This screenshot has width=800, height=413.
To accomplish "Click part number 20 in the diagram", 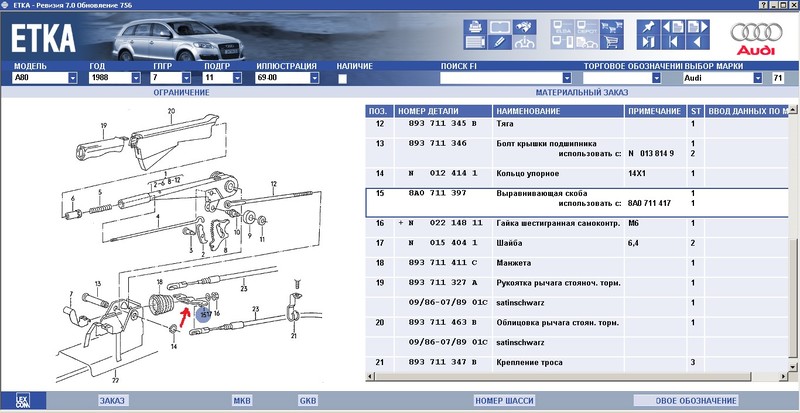I will coord(171,111).
